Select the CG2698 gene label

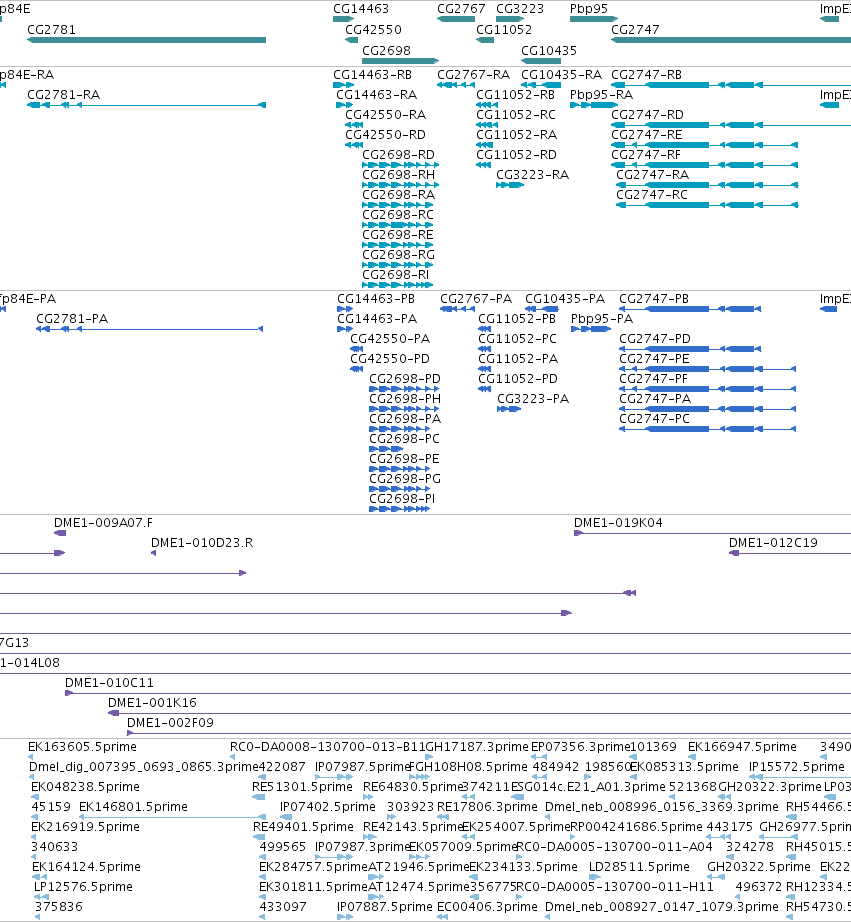point(386,51)
